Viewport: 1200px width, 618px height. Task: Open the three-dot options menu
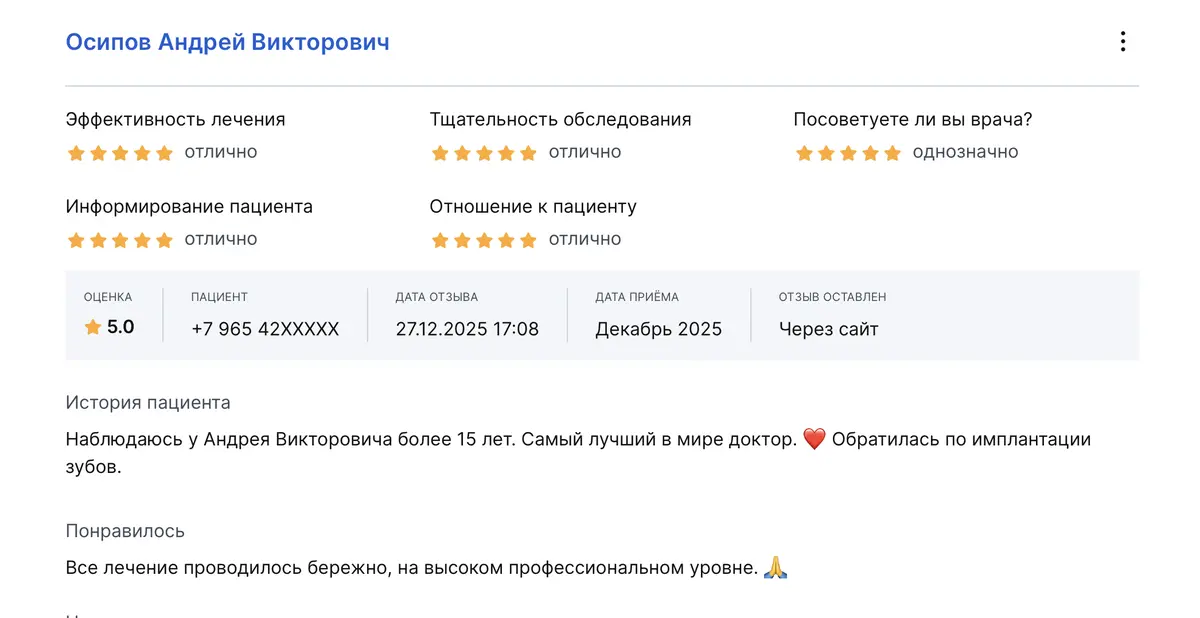(1123, 42)
